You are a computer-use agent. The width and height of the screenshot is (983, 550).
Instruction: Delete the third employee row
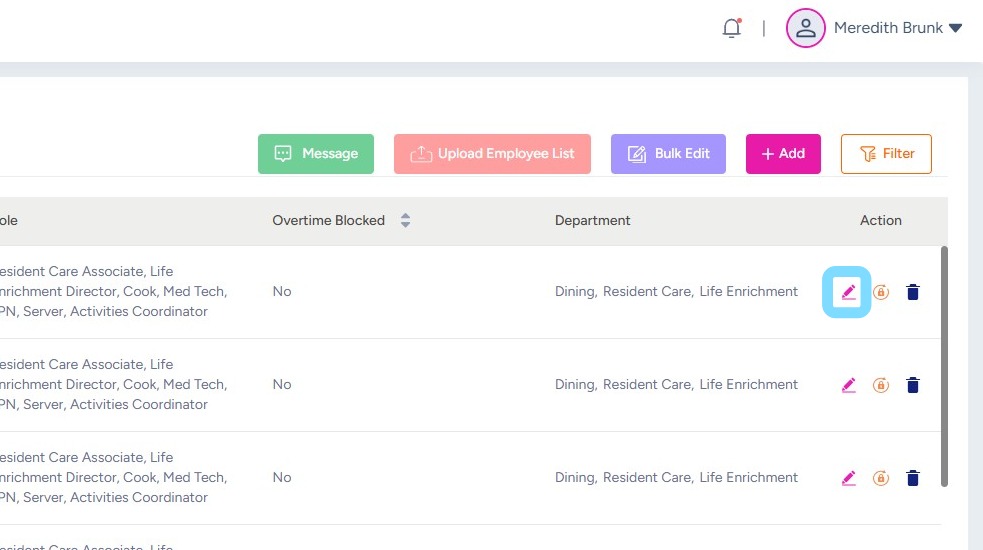(x=912, y=478)
